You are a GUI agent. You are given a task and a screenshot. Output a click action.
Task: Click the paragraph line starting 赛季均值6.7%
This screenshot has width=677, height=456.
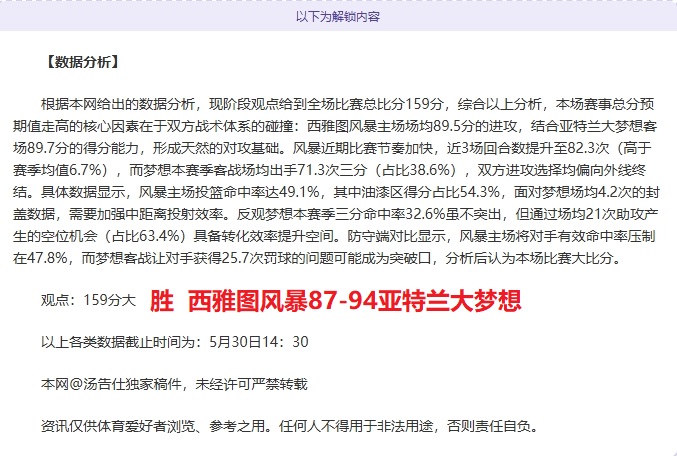[x=329, y=170]
